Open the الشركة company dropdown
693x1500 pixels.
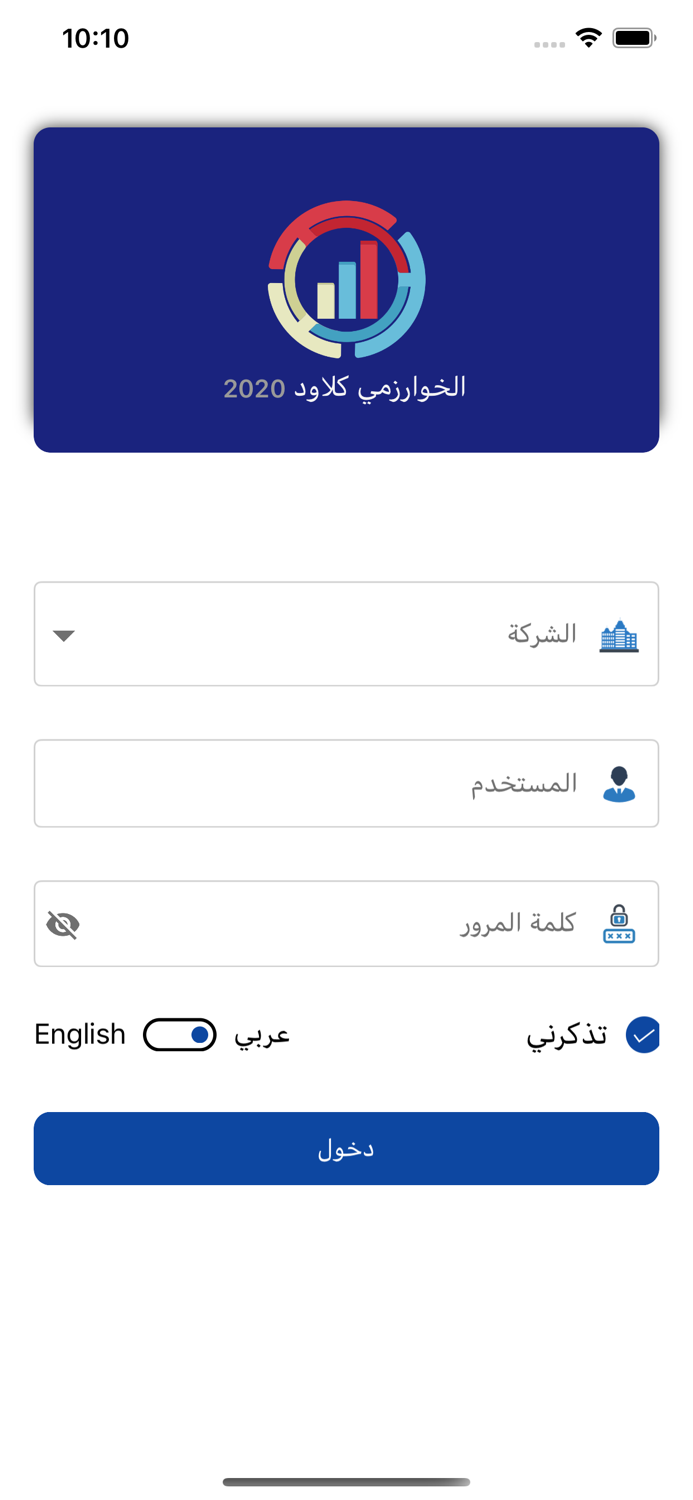click(x=346, y=634)
